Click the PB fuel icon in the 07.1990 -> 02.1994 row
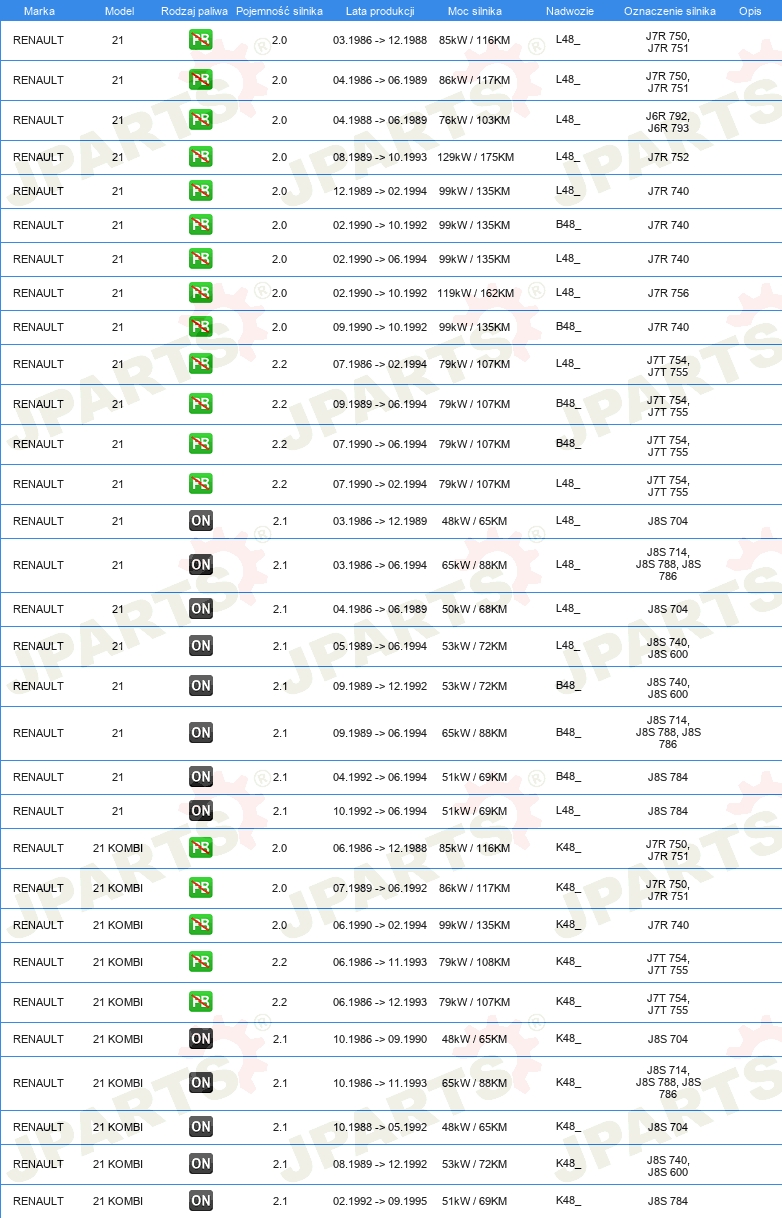Image resolution: width=782 pixels, height=1218 pixels. [201, 484]
